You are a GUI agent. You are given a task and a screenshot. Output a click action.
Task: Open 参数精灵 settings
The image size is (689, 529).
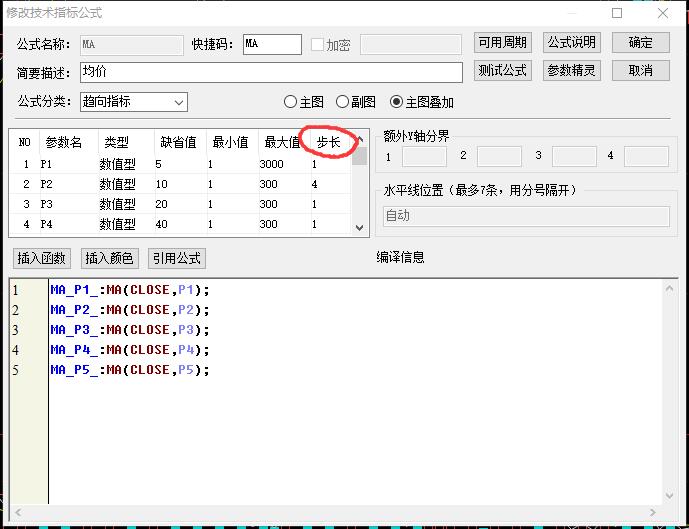pyautogui.click(x=571, y=70)
